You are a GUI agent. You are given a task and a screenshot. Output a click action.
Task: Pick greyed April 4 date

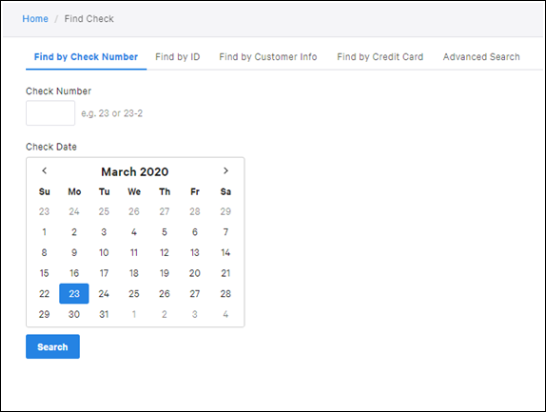click(226, 314)
